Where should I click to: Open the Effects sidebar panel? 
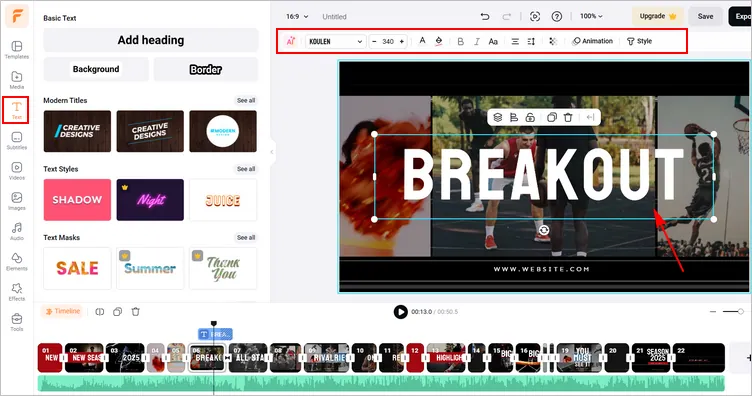tap(17, 291)
